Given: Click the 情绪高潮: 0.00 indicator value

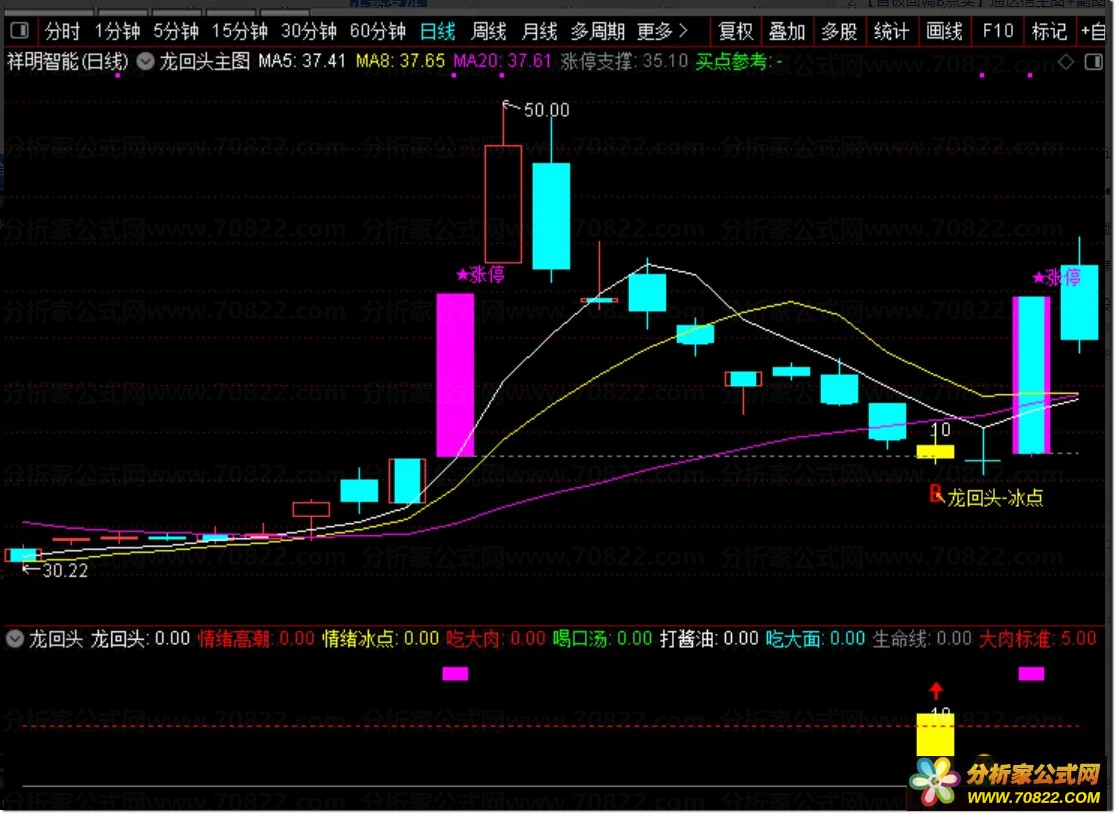Looking at the screenshot, I should point(256,639).
